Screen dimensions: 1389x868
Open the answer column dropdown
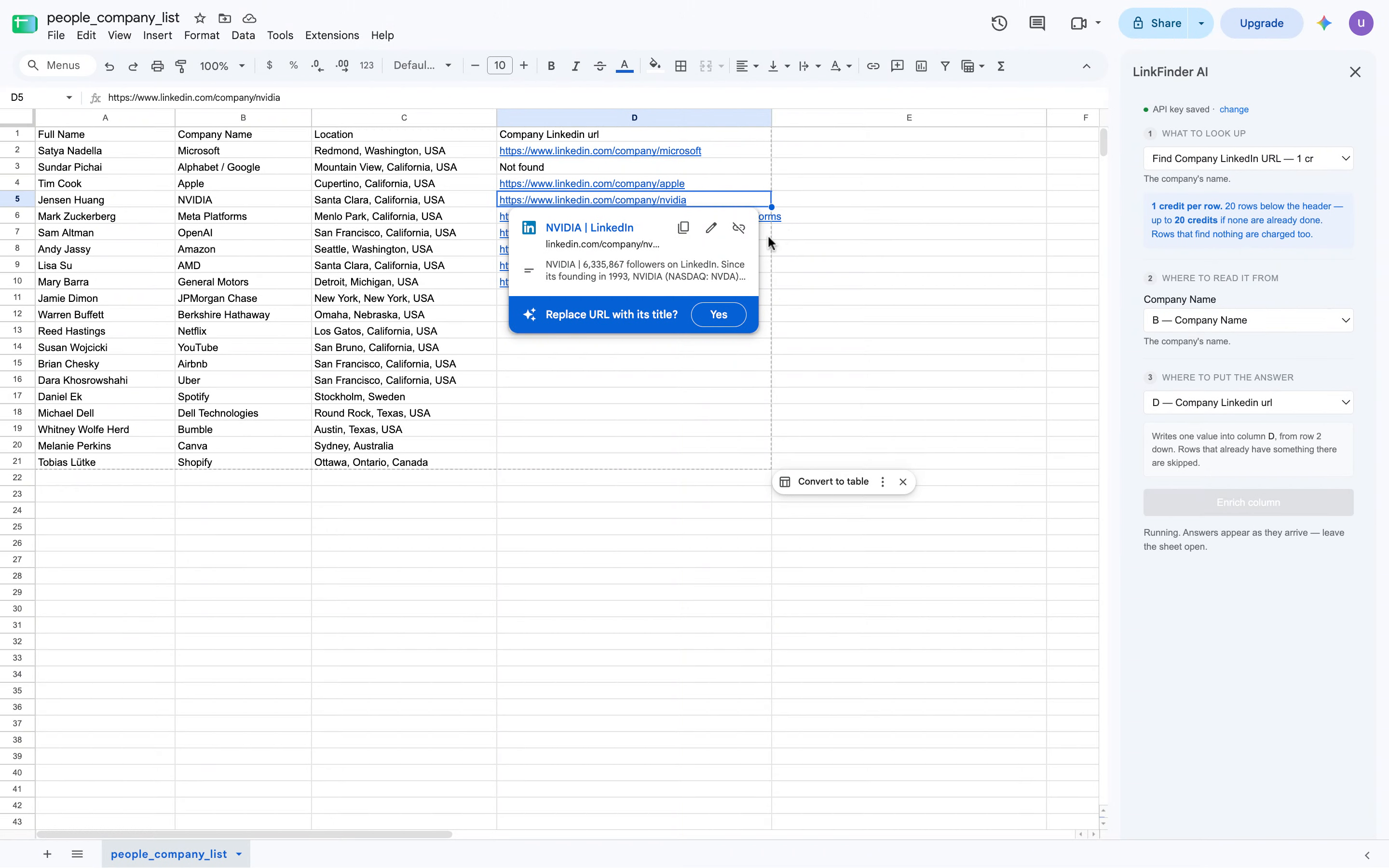[1248, 403]
